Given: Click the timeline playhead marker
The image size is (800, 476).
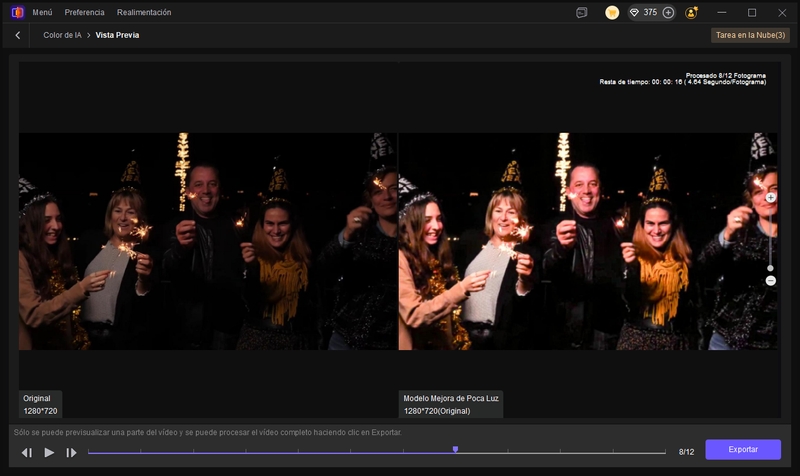Looking at the screenshot, I should tap(455, 450).
